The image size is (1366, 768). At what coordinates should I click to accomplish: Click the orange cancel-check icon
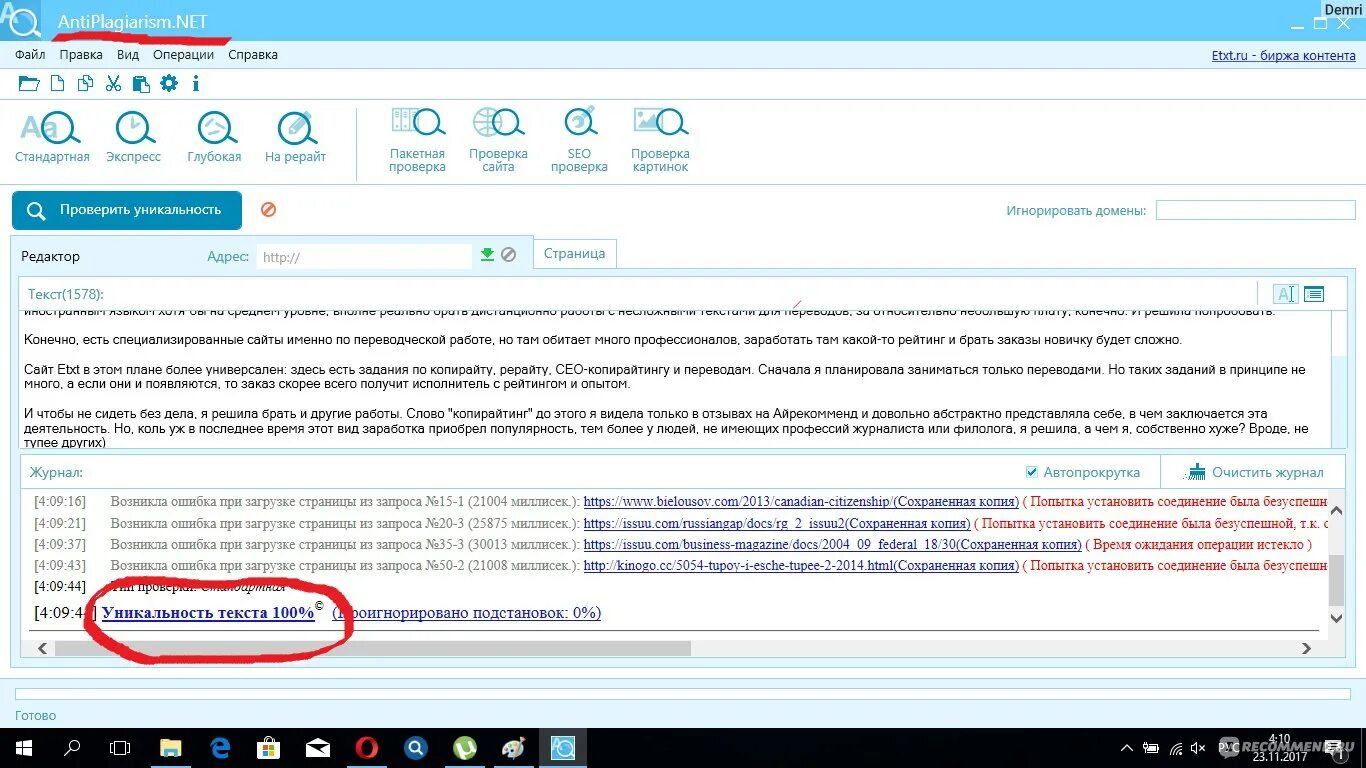tap(268, 210)
